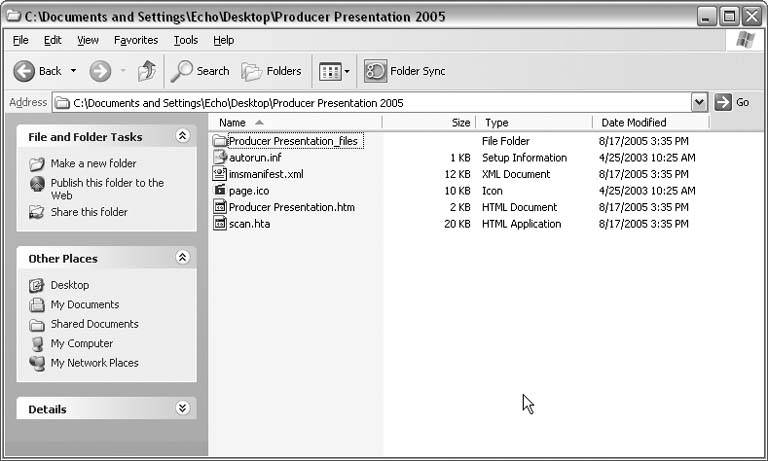This screenshot has height=461, width=768.
Task: Toggle the Folders pane button
Action: click(x=271, y=71)
